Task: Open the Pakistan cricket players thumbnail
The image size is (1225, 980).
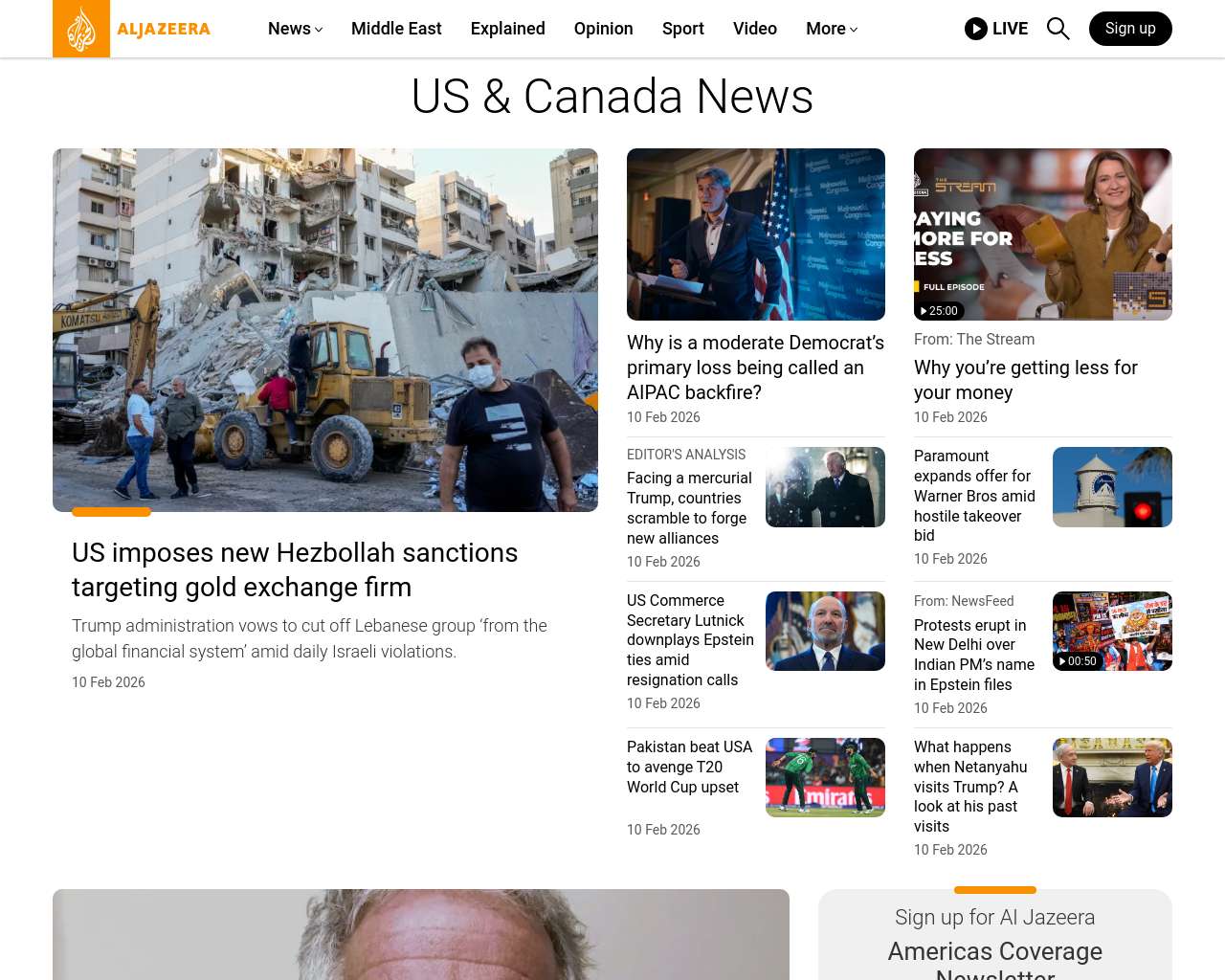Action: click(825, 777)
